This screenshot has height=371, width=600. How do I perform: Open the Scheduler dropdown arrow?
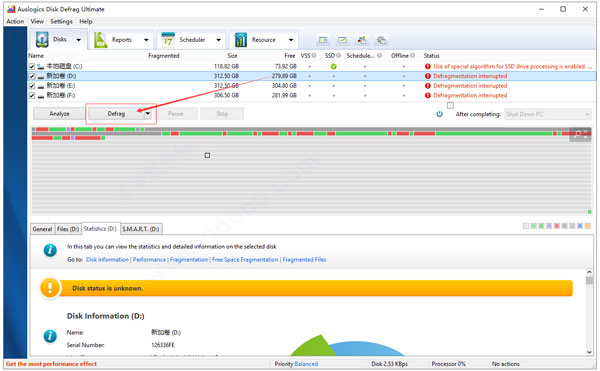pyautogui.click(x=218, y=40)
